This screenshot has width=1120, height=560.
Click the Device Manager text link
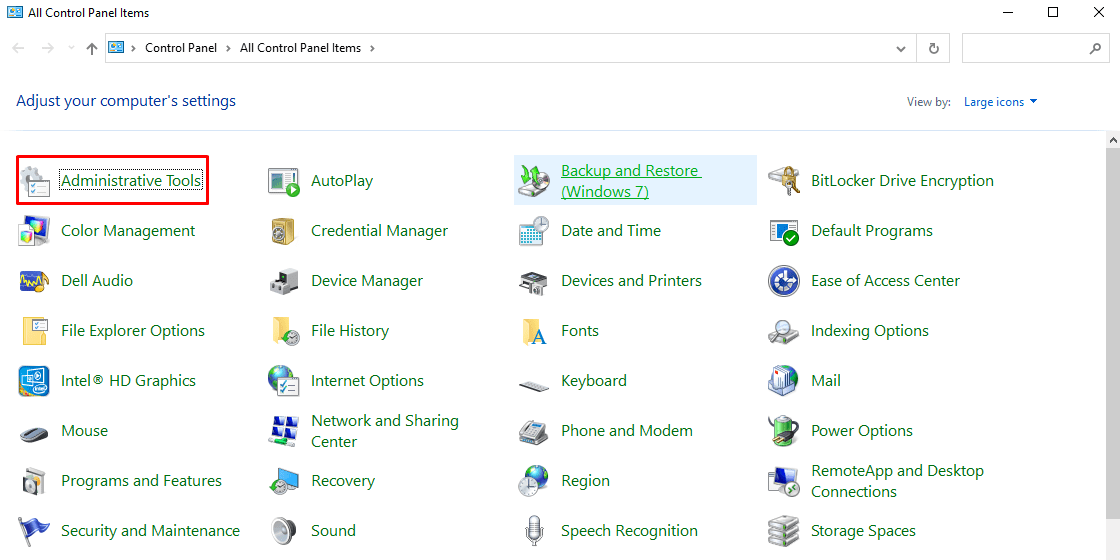coord(367,281)
